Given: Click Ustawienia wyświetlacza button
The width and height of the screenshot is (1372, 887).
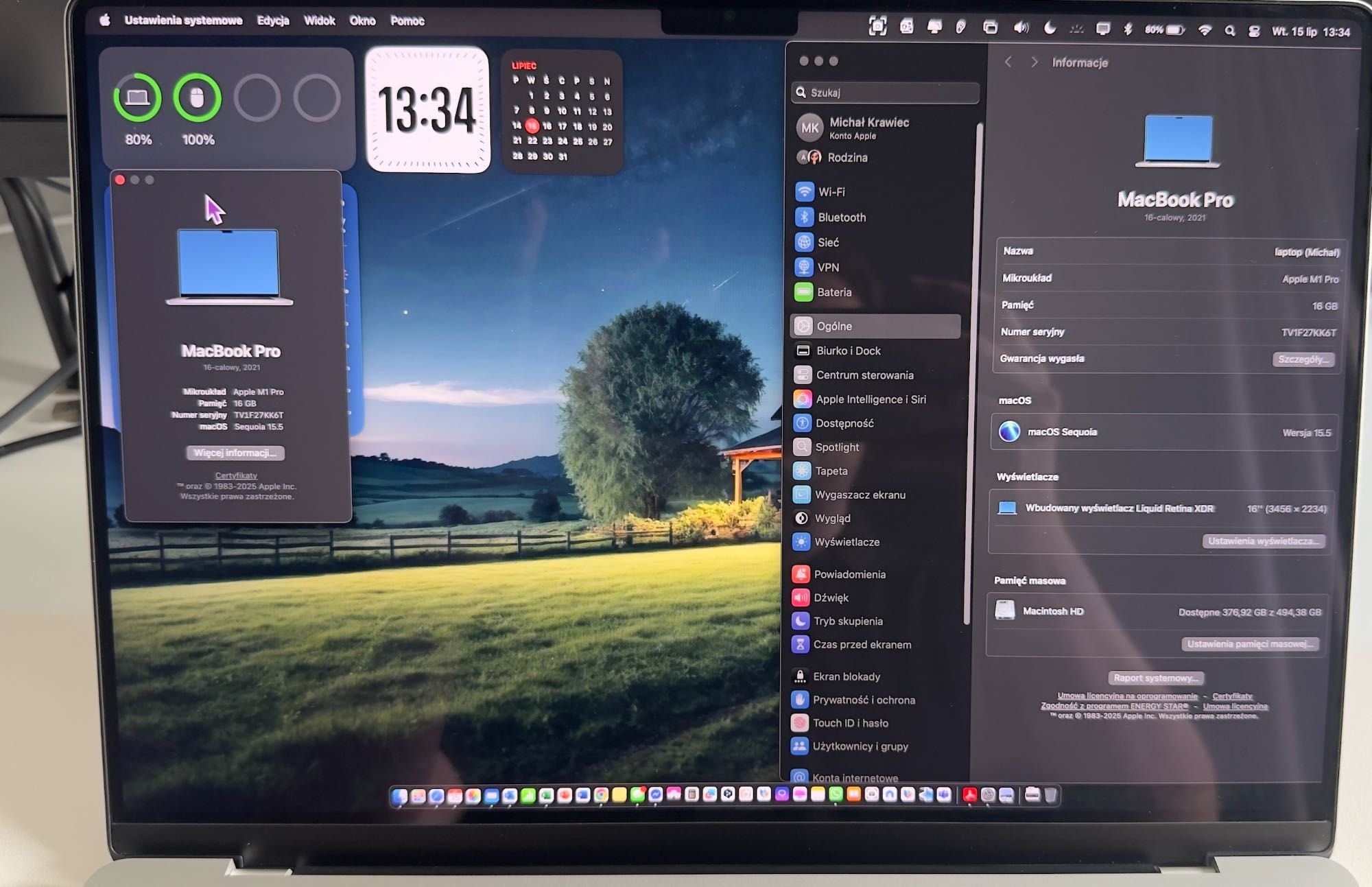Looking at the screenshot, I should click(1263, 541).
